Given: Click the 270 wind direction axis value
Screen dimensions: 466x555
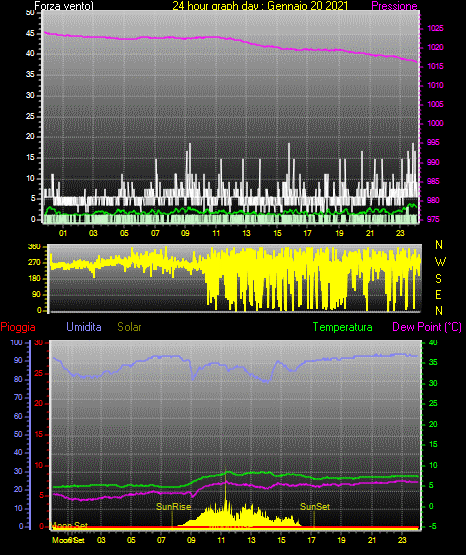Looking at the screenshot, I should click(34, 263).
